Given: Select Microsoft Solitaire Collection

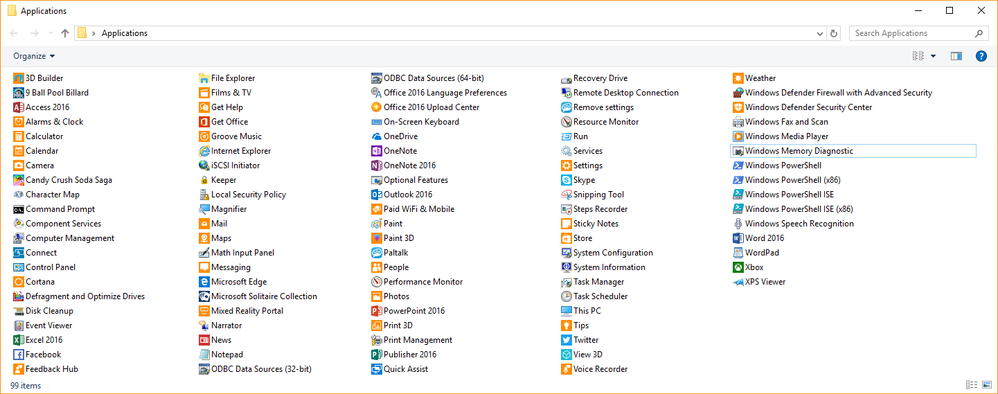Looking at the screenshot, I should coord(258,297).
